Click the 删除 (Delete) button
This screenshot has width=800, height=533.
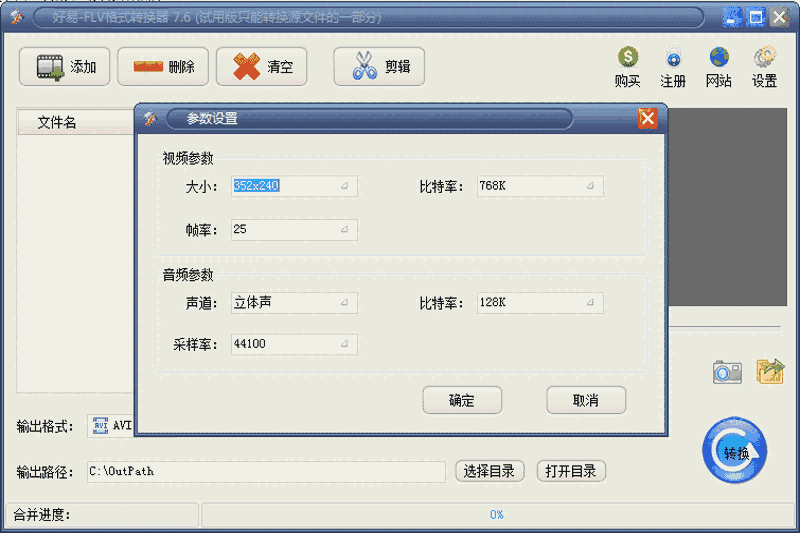[163, 66]
